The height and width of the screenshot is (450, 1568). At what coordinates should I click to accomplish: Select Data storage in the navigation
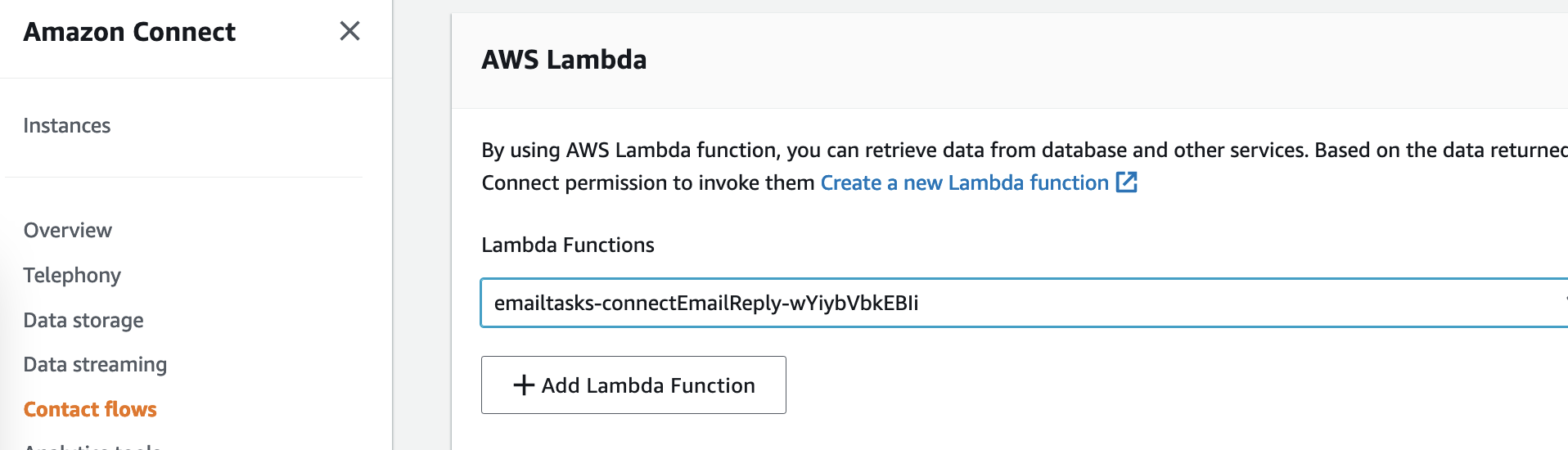(83, 320)
